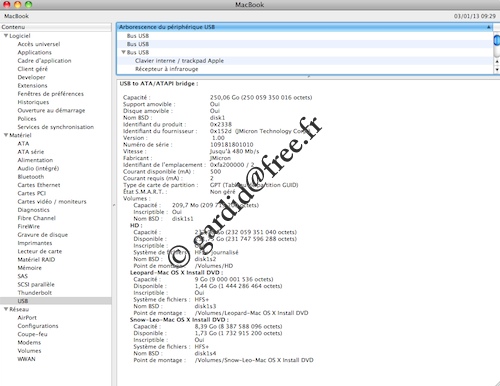Open Cadre d'application entry
Image resolution: width=500 pixels, height=386 pixels.
tap(44, 61)
